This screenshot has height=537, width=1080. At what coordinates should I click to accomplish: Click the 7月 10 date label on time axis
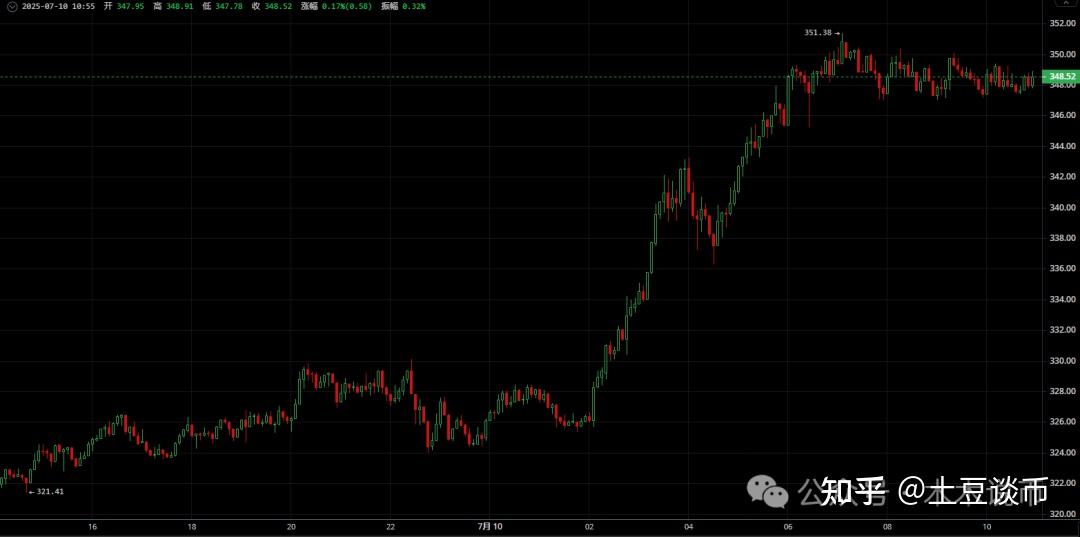[x=490, y=526]
